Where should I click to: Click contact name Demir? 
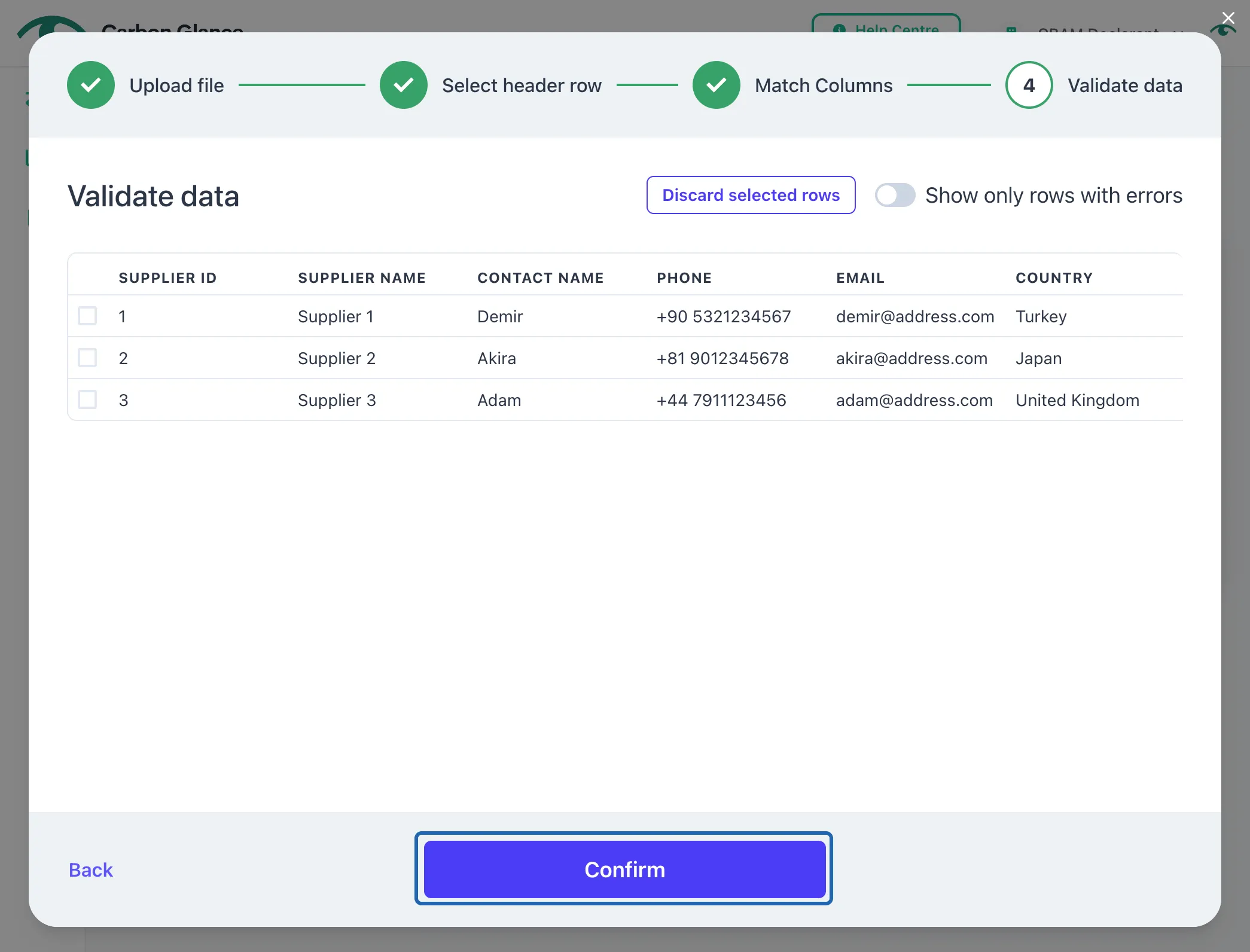pos(500,316)
